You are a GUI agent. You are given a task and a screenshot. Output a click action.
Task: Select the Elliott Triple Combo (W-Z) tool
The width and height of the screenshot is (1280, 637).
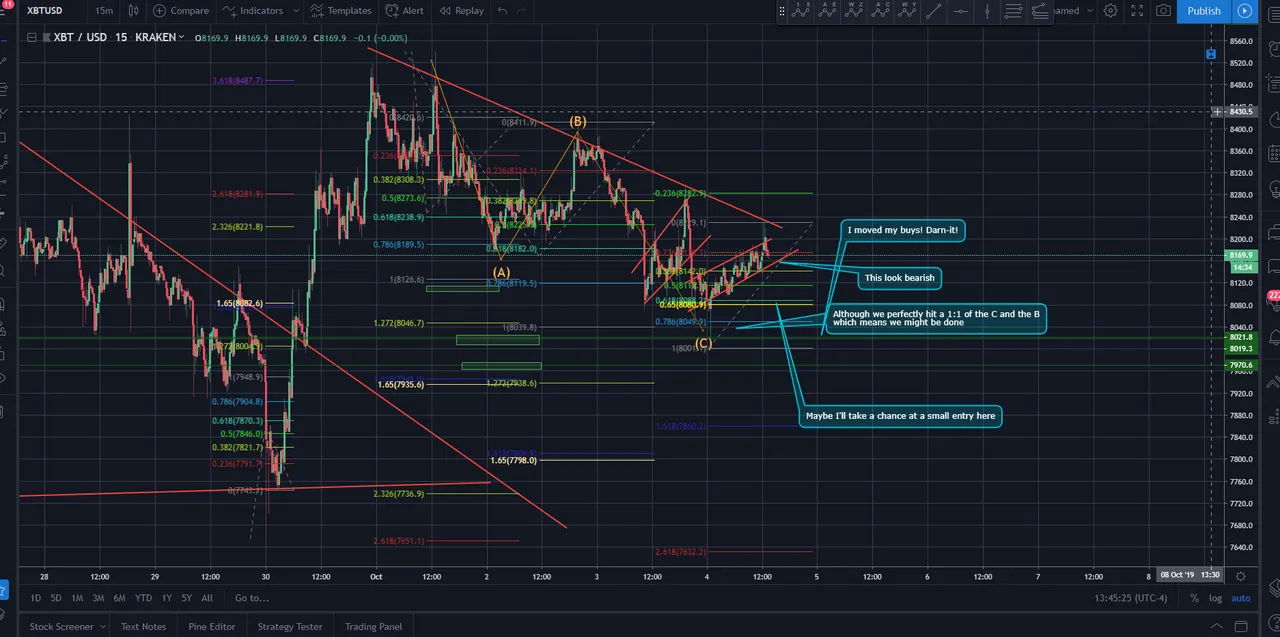tap(855, 11)
